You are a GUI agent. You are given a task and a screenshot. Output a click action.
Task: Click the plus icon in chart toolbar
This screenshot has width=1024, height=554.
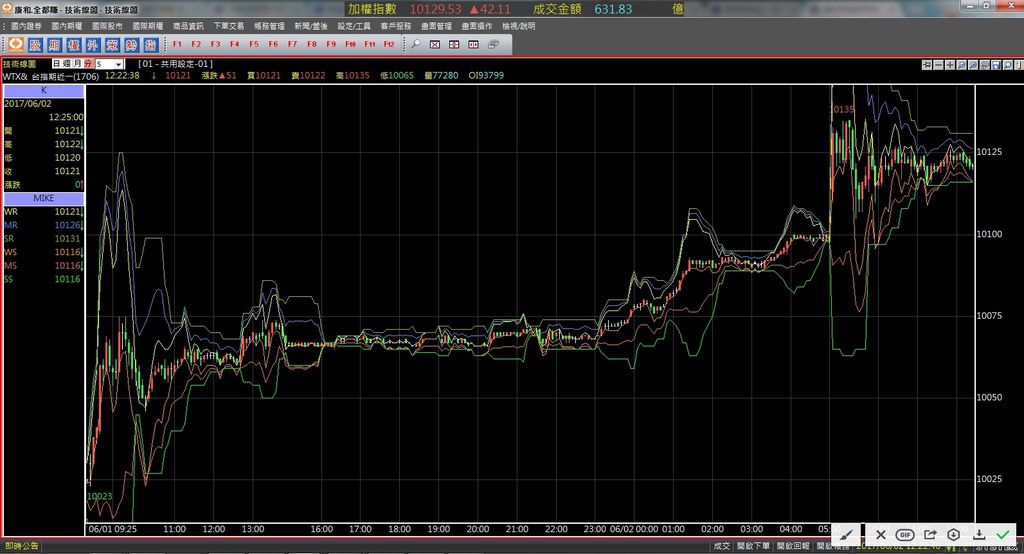[x=950, y=65]
